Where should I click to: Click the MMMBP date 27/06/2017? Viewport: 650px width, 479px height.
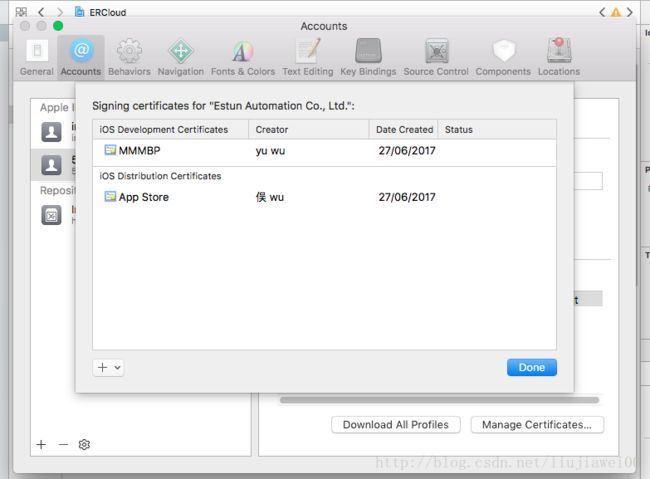tap(407, 151)
